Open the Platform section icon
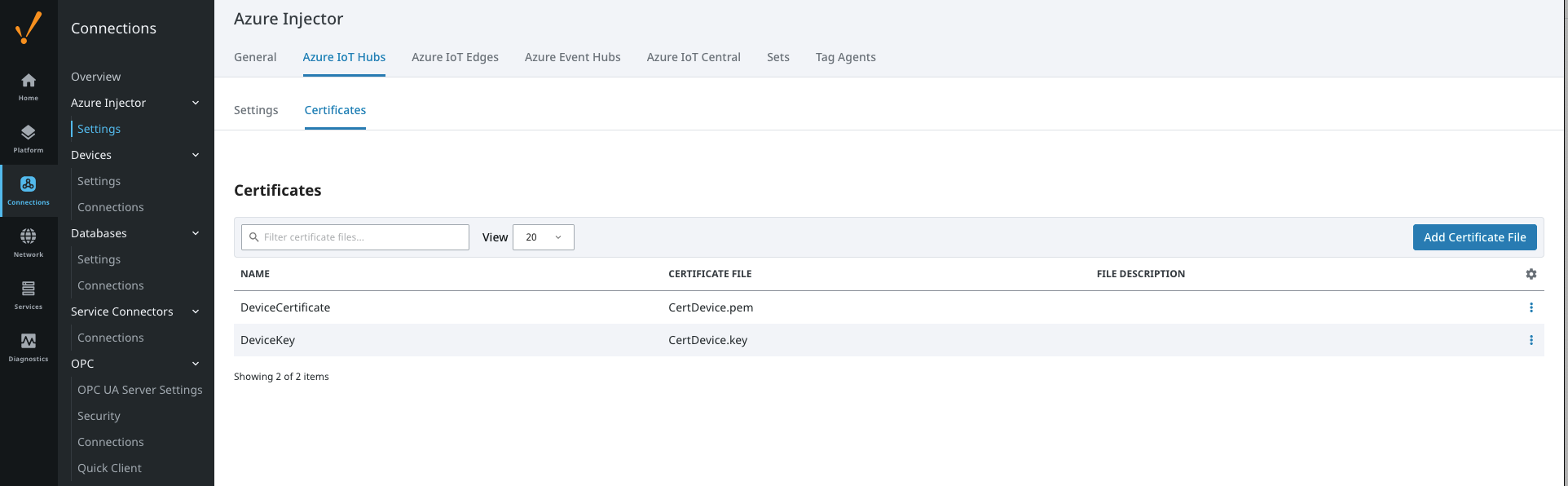This screenshot has width=1568, height=486. [x=29, y=138]
